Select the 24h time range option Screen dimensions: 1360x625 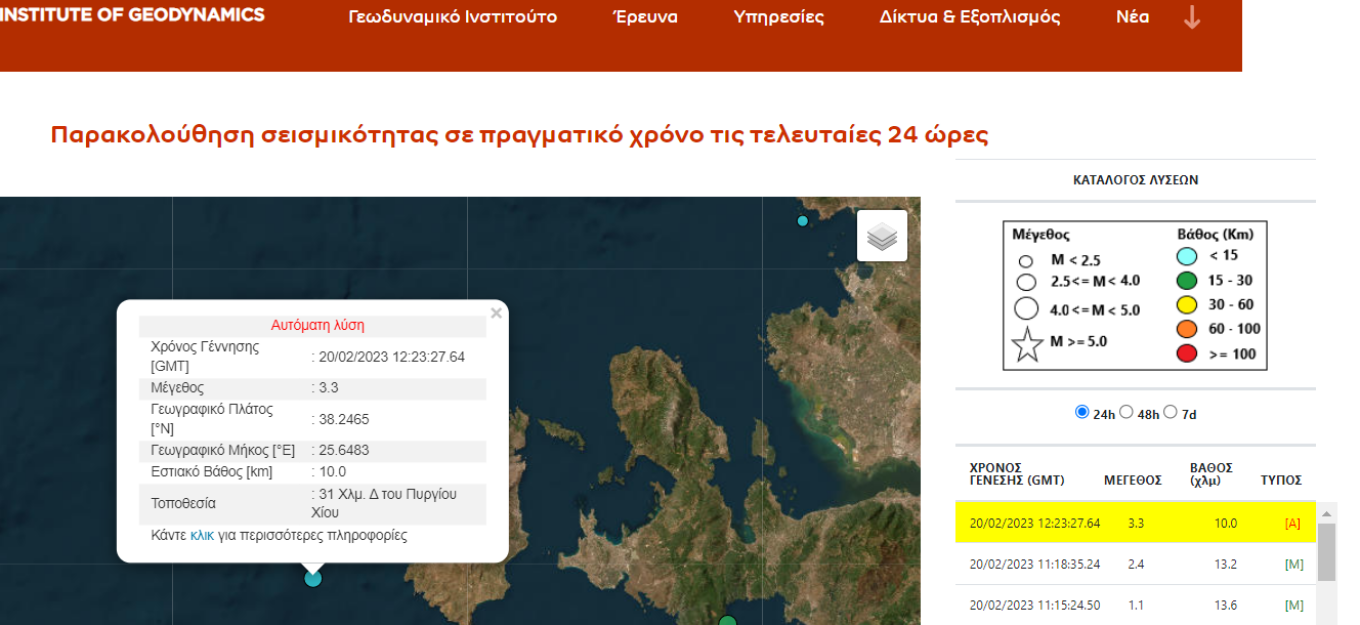click(1082, 412)
